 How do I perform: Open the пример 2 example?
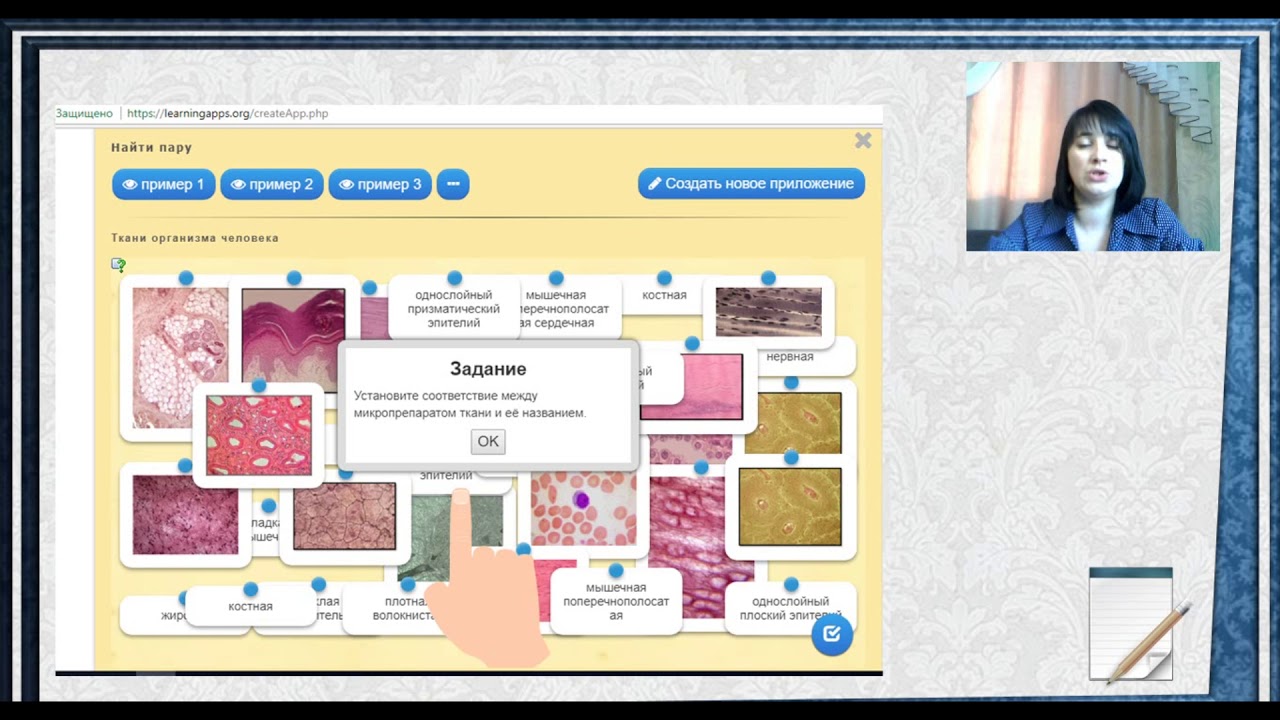point(272,184)
